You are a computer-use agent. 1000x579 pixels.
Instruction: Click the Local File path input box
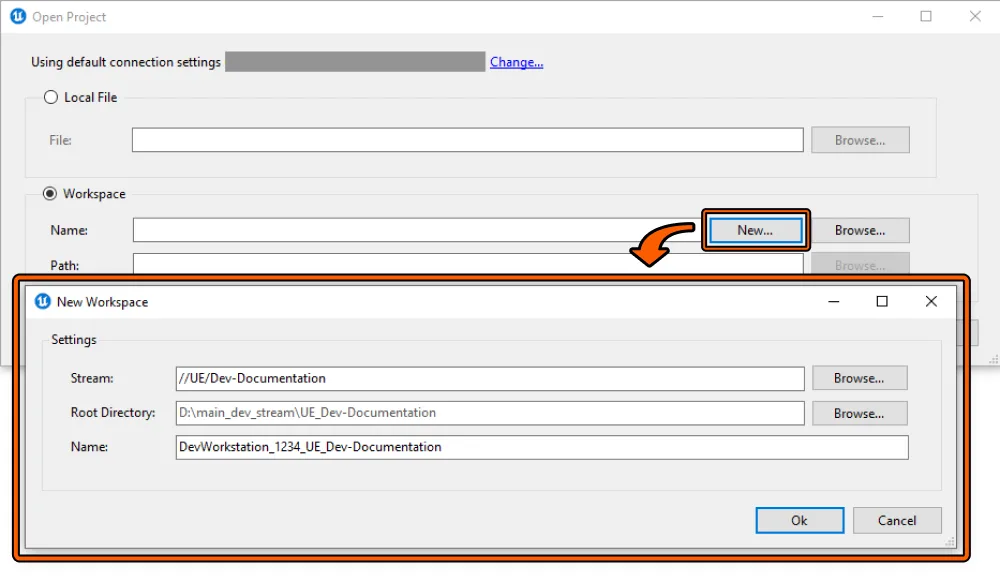[x=467, y=140]
